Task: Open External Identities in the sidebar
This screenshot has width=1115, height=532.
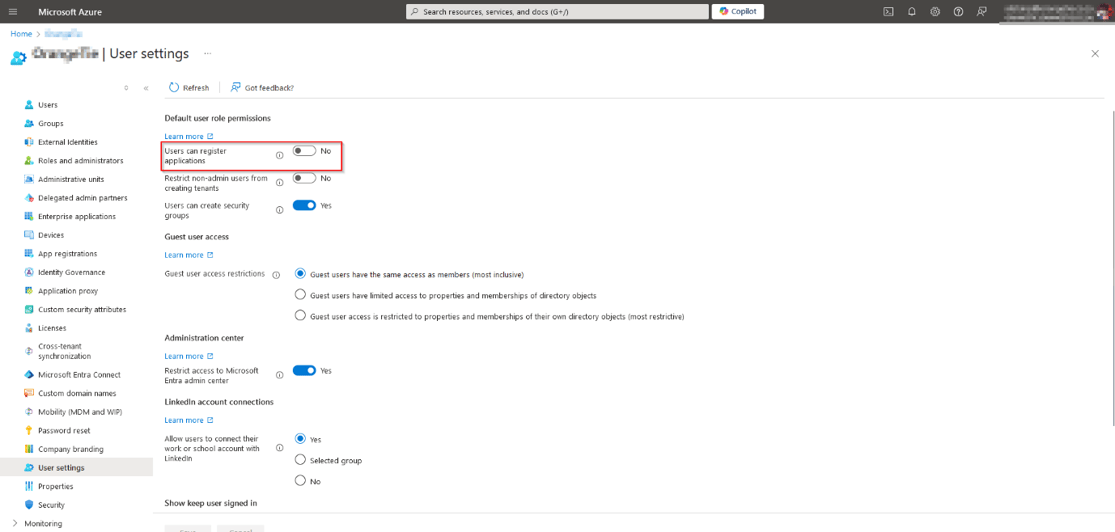Action: click(68, 142)
